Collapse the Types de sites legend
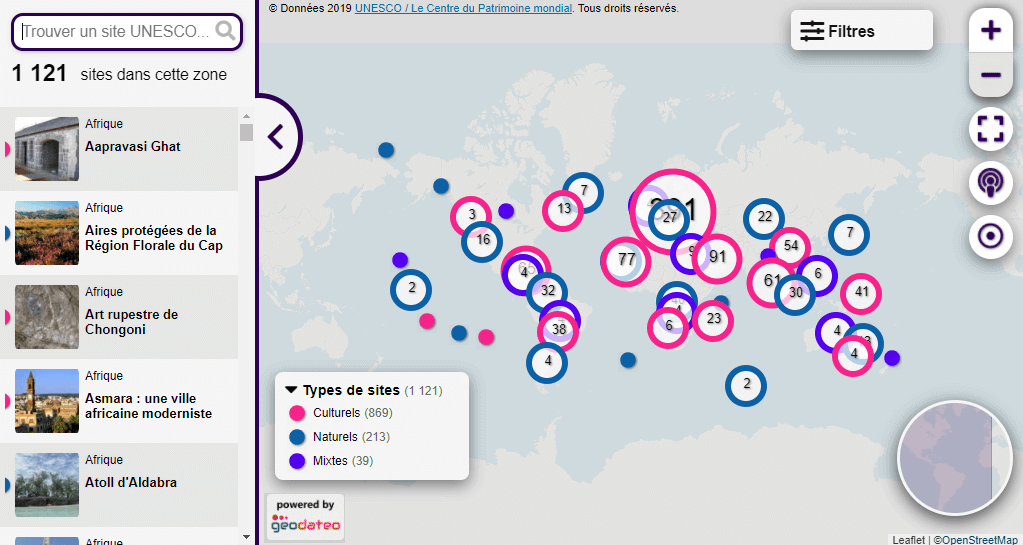This screenshot has height=545, width=1023. [292, 390]
